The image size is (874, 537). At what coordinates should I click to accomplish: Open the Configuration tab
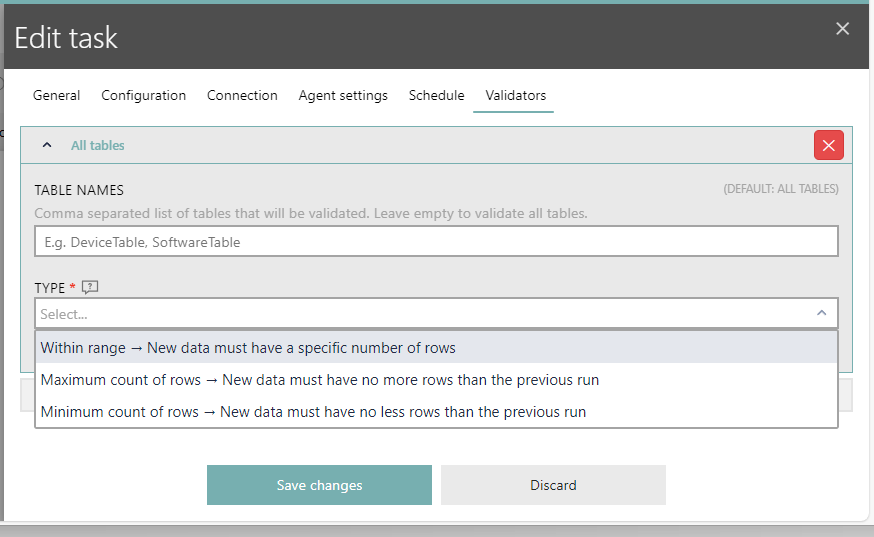pyautogui.click(x=143, y=96)
